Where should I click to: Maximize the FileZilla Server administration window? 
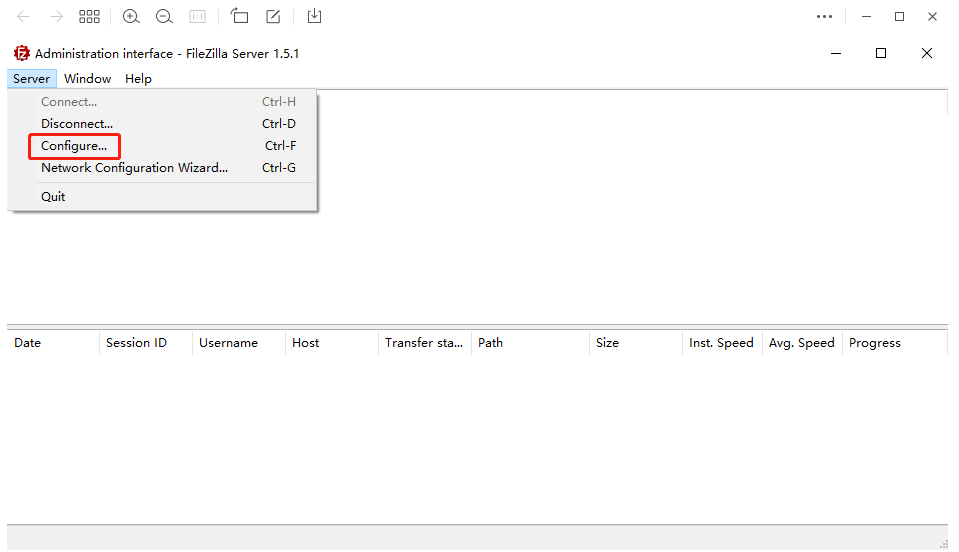(881, 54)
